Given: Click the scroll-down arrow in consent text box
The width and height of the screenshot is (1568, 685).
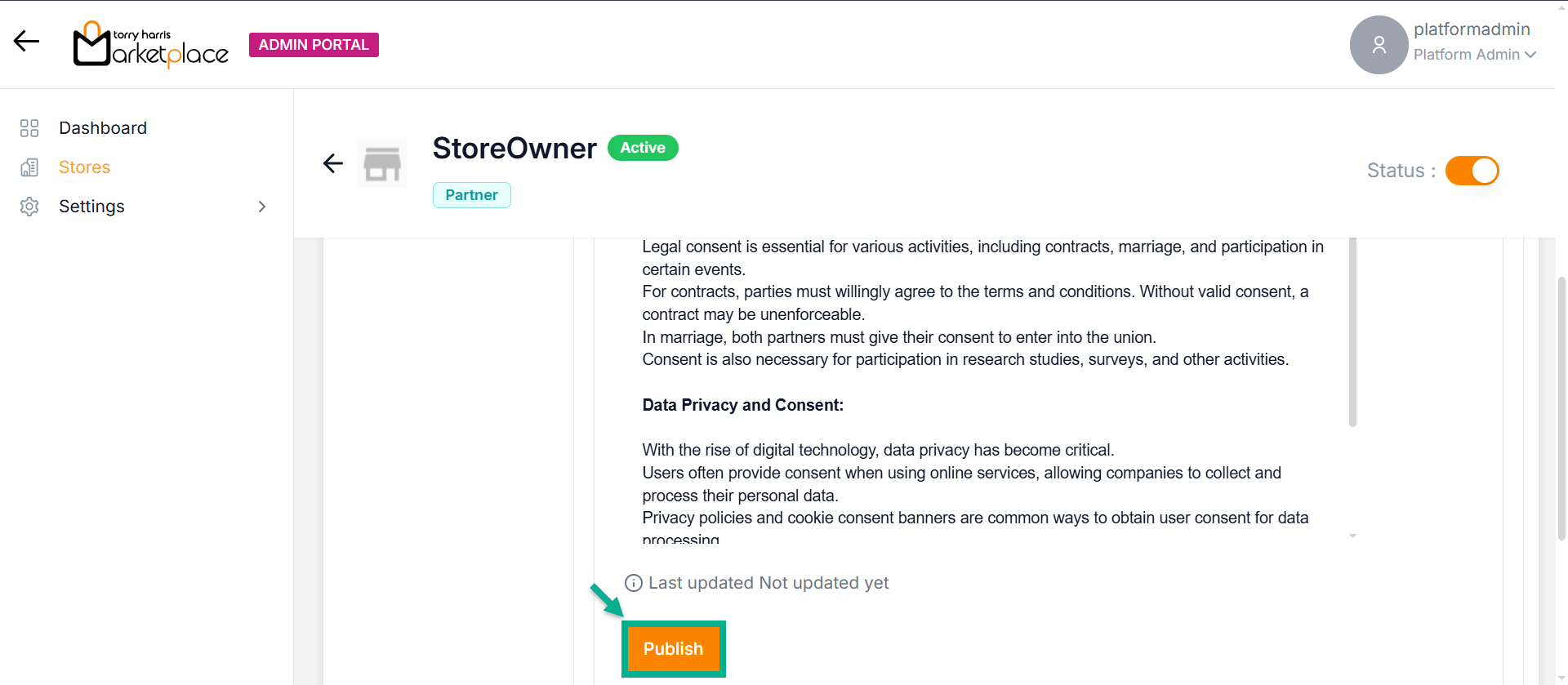Looking at the screenshot, I should pos(1352,536).
